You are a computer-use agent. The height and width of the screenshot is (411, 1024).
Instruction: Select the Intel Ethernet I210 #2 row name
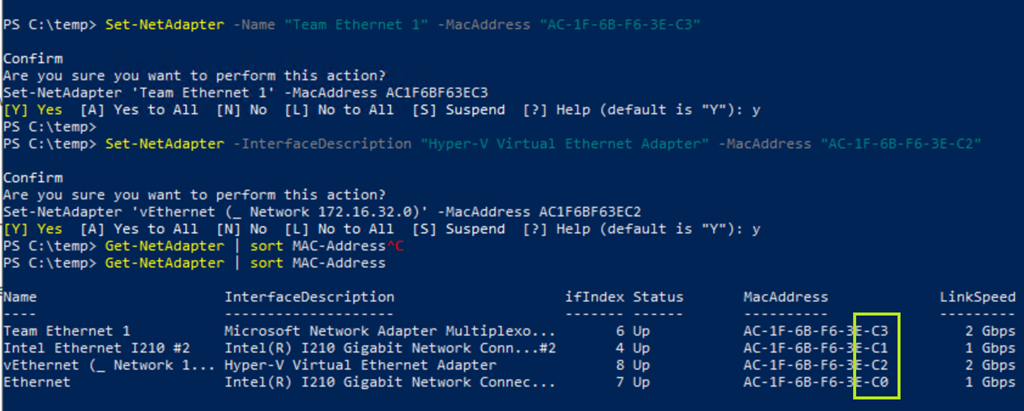(x=79, y=348)
